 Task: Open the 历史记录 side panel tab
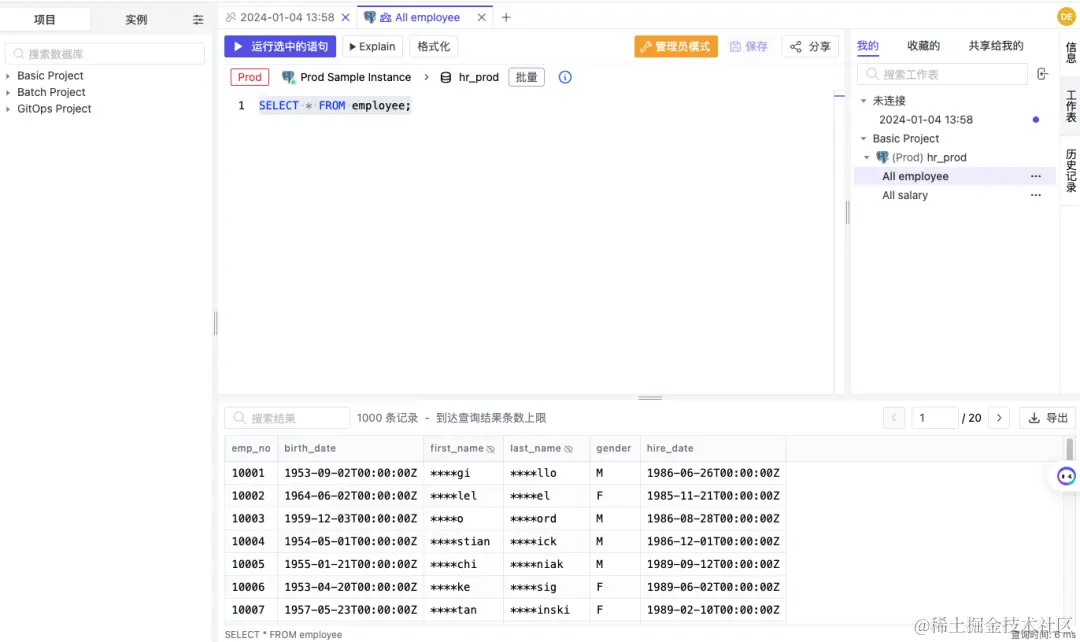pos(1070,170)
